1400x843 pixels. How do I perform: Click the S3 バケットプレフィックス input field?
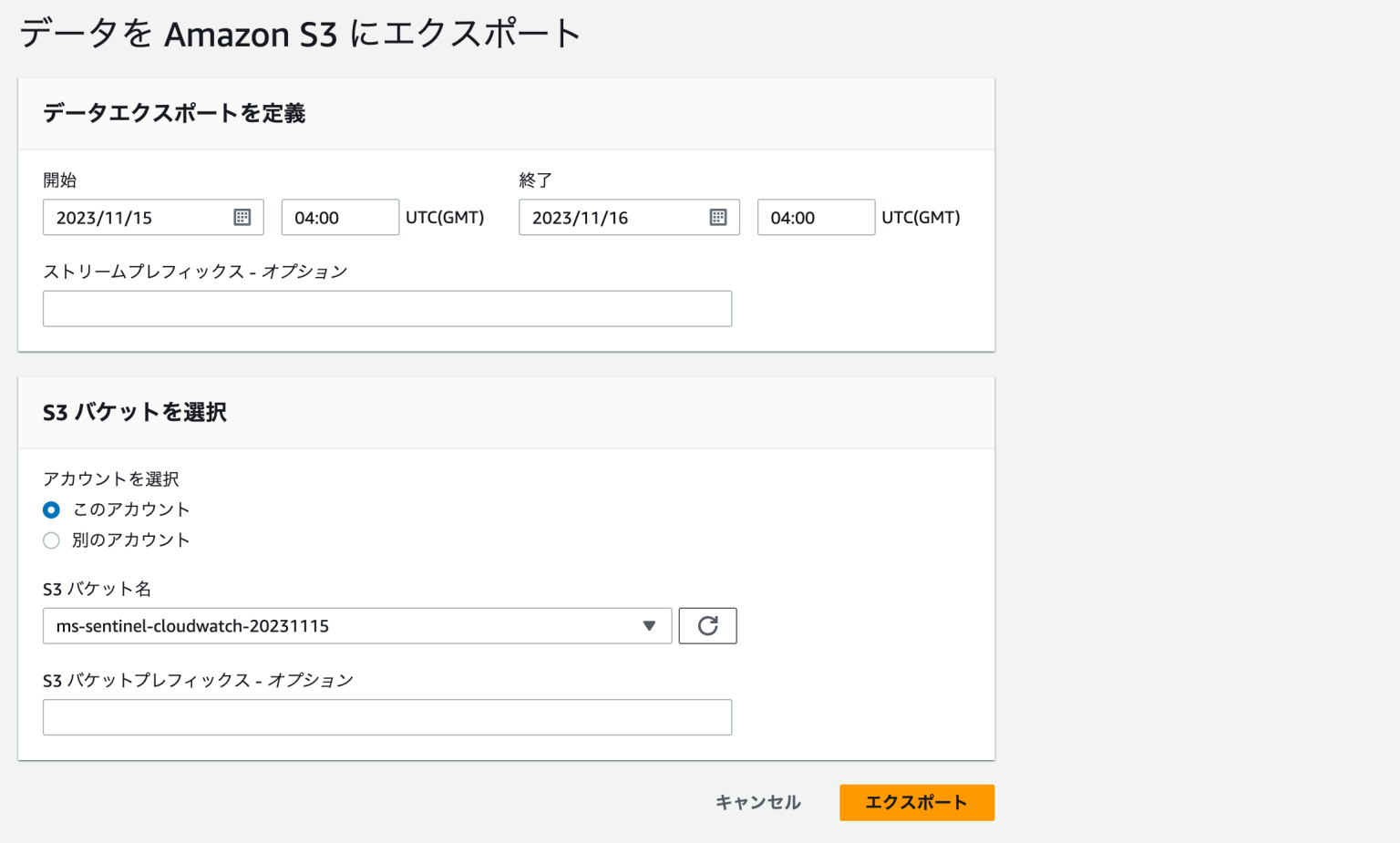(386, 717)
